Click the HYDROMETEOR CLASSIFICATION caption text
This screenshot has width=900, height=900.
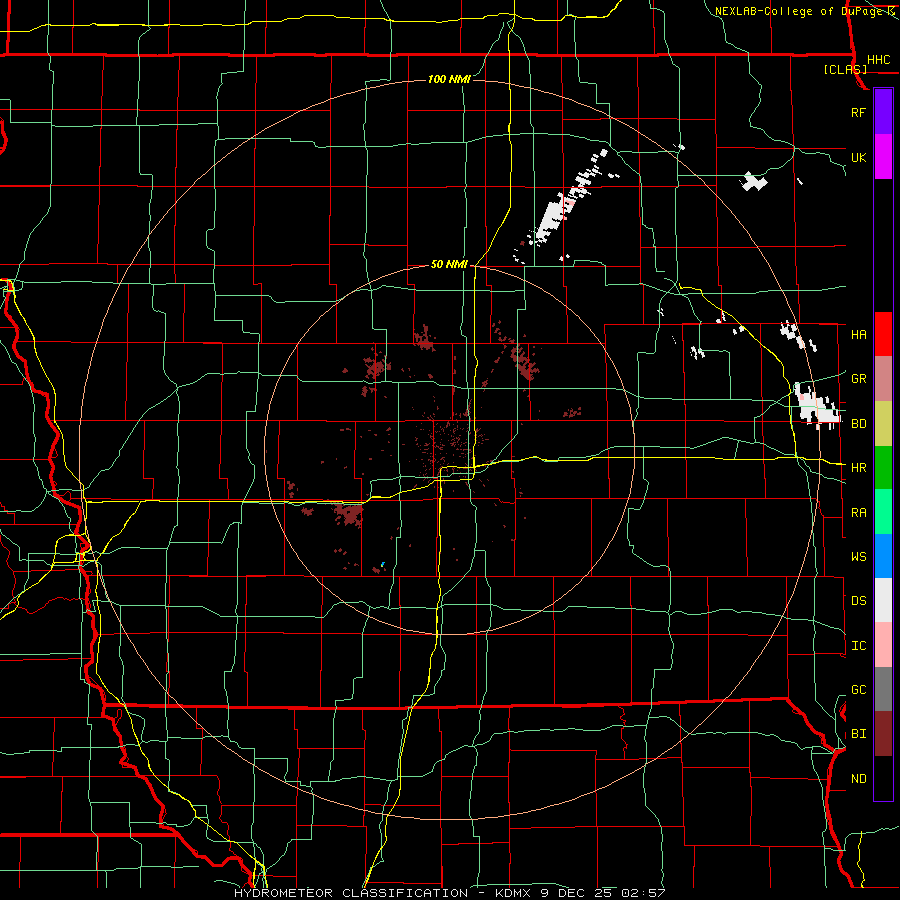pyautogui.click(x=351, y=893)
